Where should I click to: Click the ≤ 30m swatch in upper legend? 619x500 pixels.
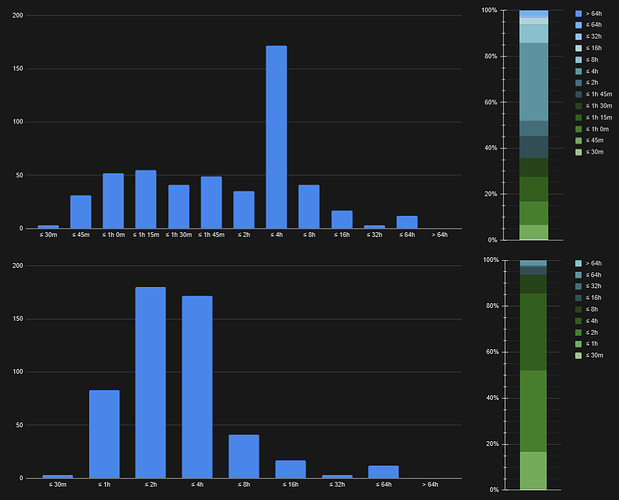click(x=579, y=152)
